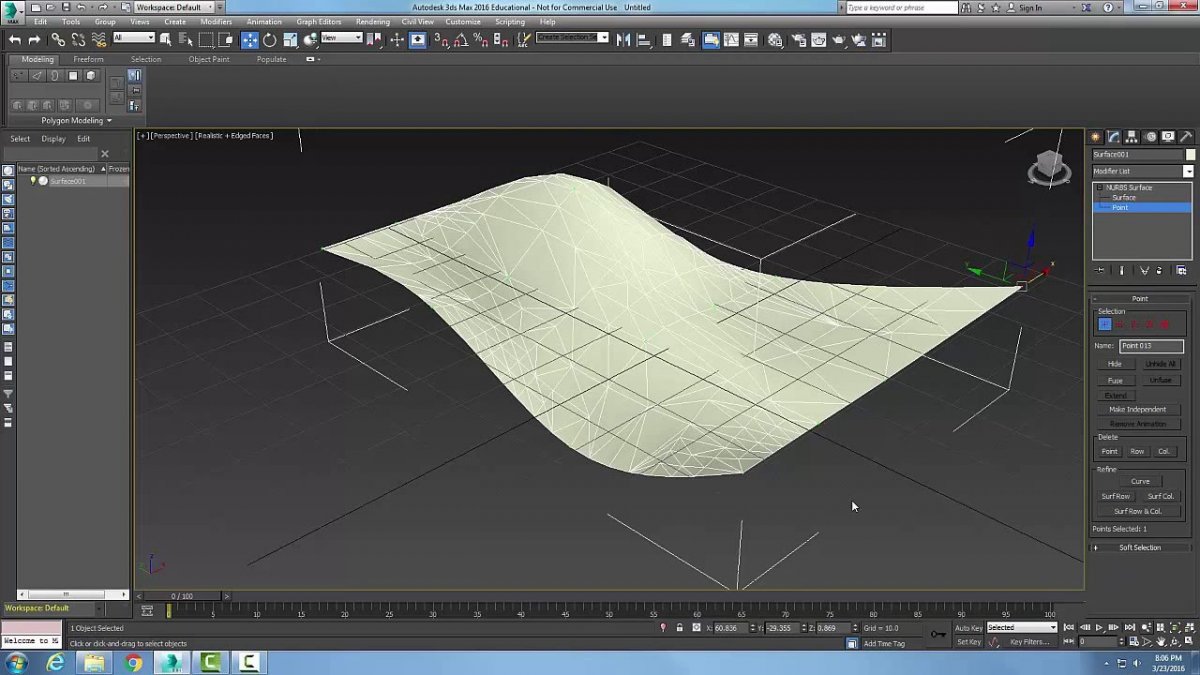The width and height of the screenshot is (1200, 675).
Task: Open the Modifier List dropdown
Action: pyautogui.click(x=1142, y=171)
